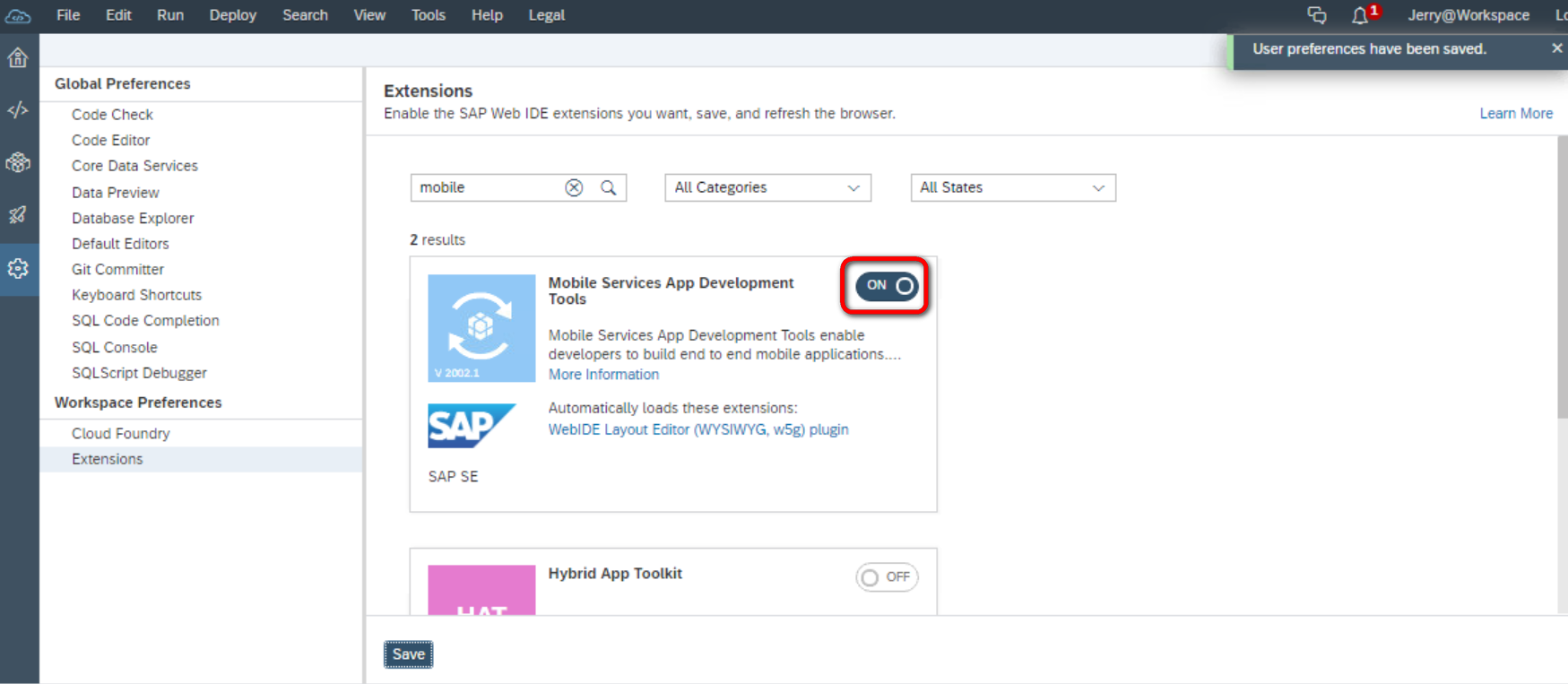Open the Deploy menu
1568x684 pixels.
(x=233, y=15)
